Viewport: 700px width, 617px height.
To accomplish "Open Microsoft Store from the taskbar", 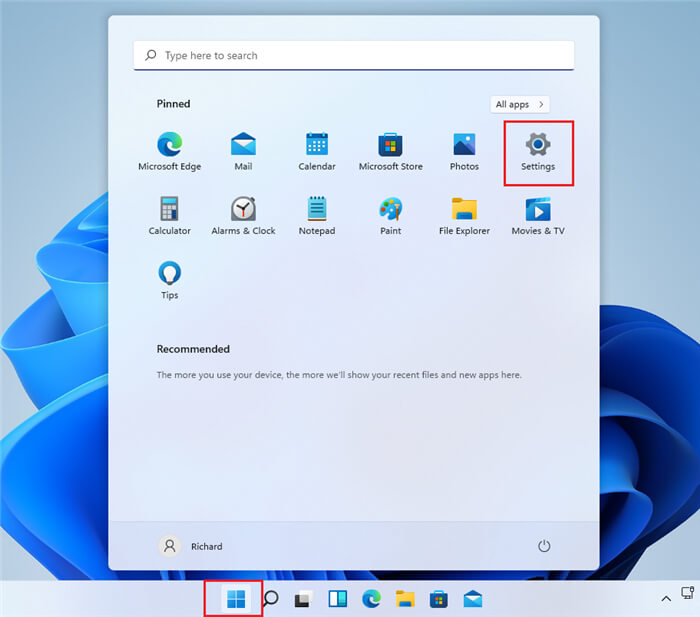I will (x=439, y=599).
